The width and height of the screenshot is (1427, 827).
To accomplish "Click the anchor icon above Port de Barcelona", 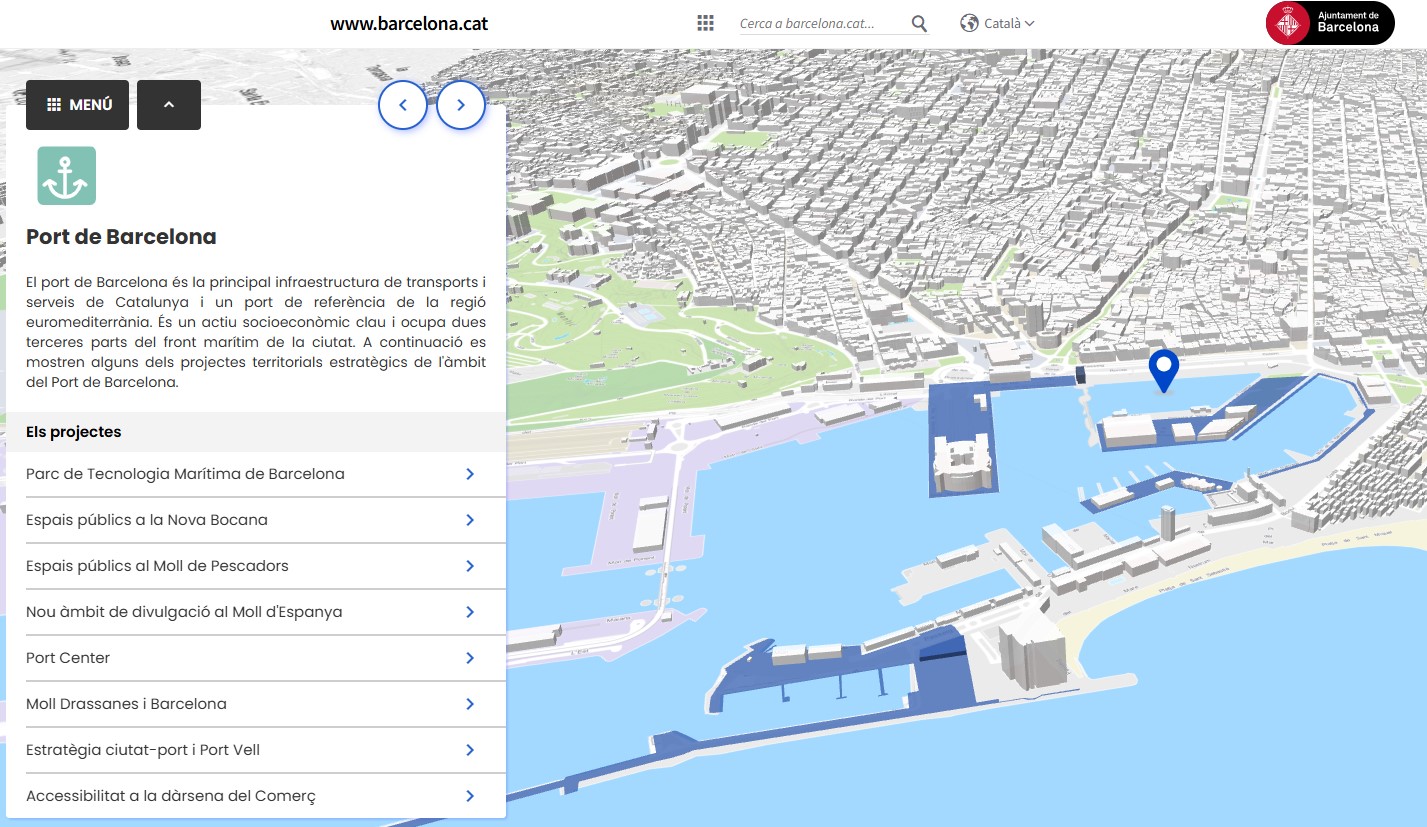I will pos(65,174).
